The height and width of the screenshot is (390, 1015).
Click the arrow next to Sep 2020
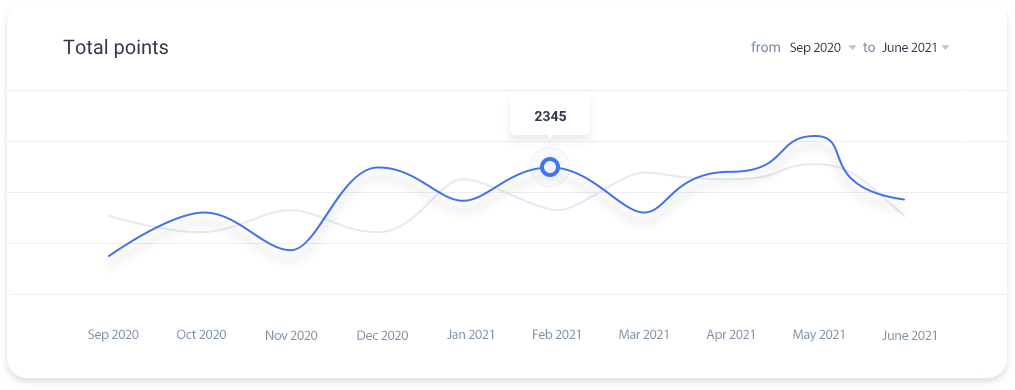852,48
